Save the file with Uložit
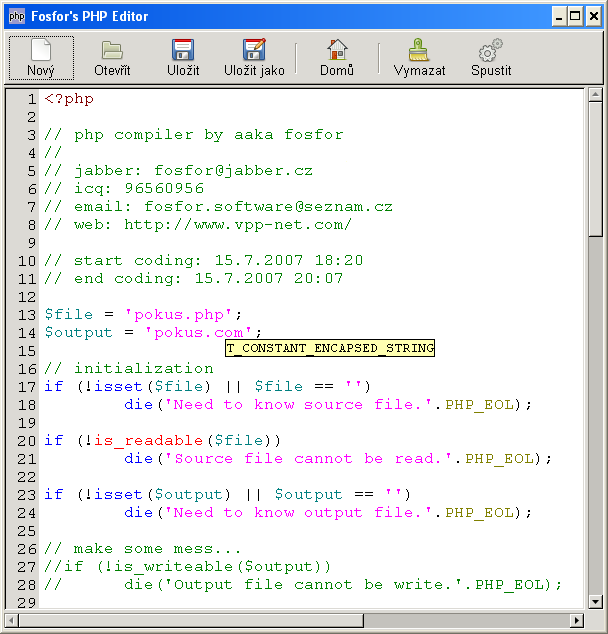 pyautogui.click(x=183, y=58)
